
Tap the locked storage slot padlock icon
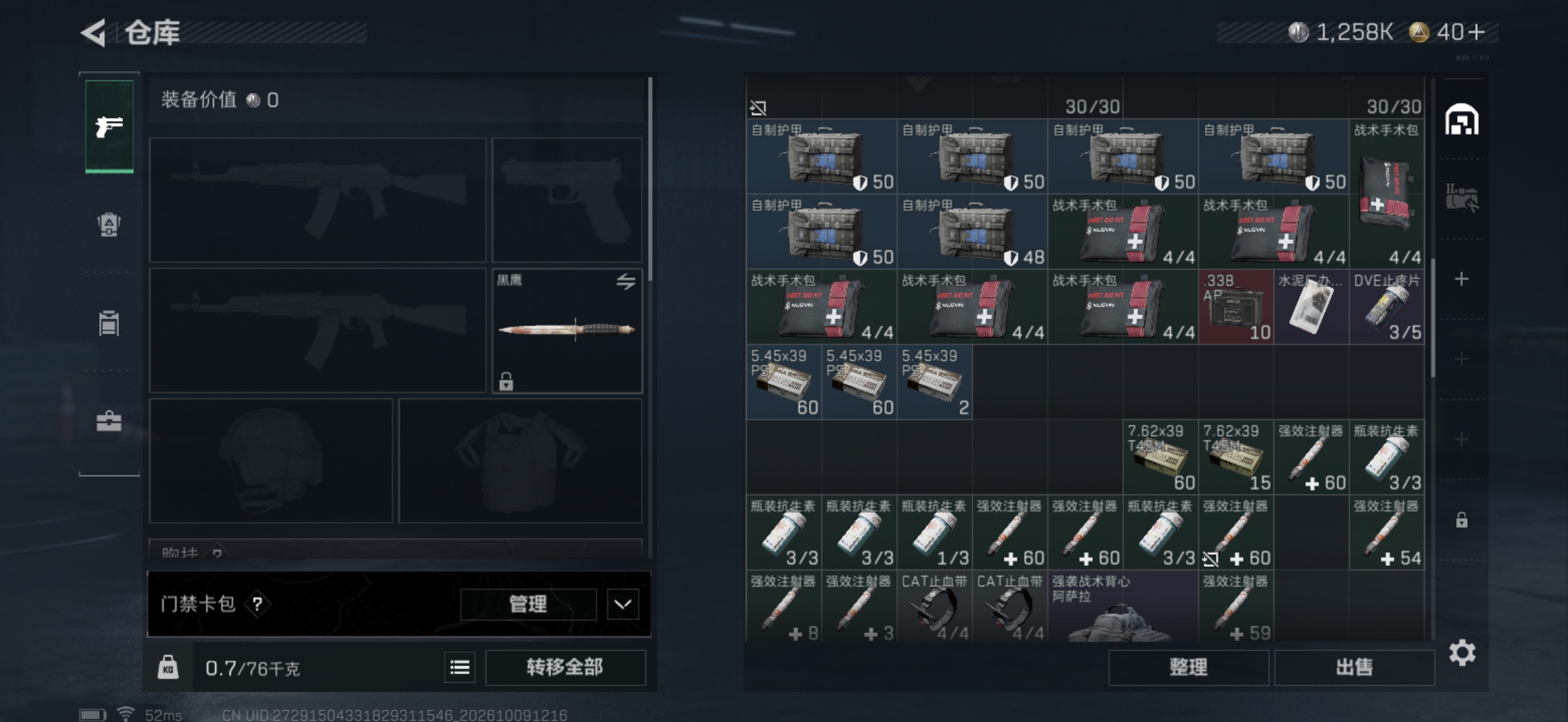click(x=1462, y=519)
